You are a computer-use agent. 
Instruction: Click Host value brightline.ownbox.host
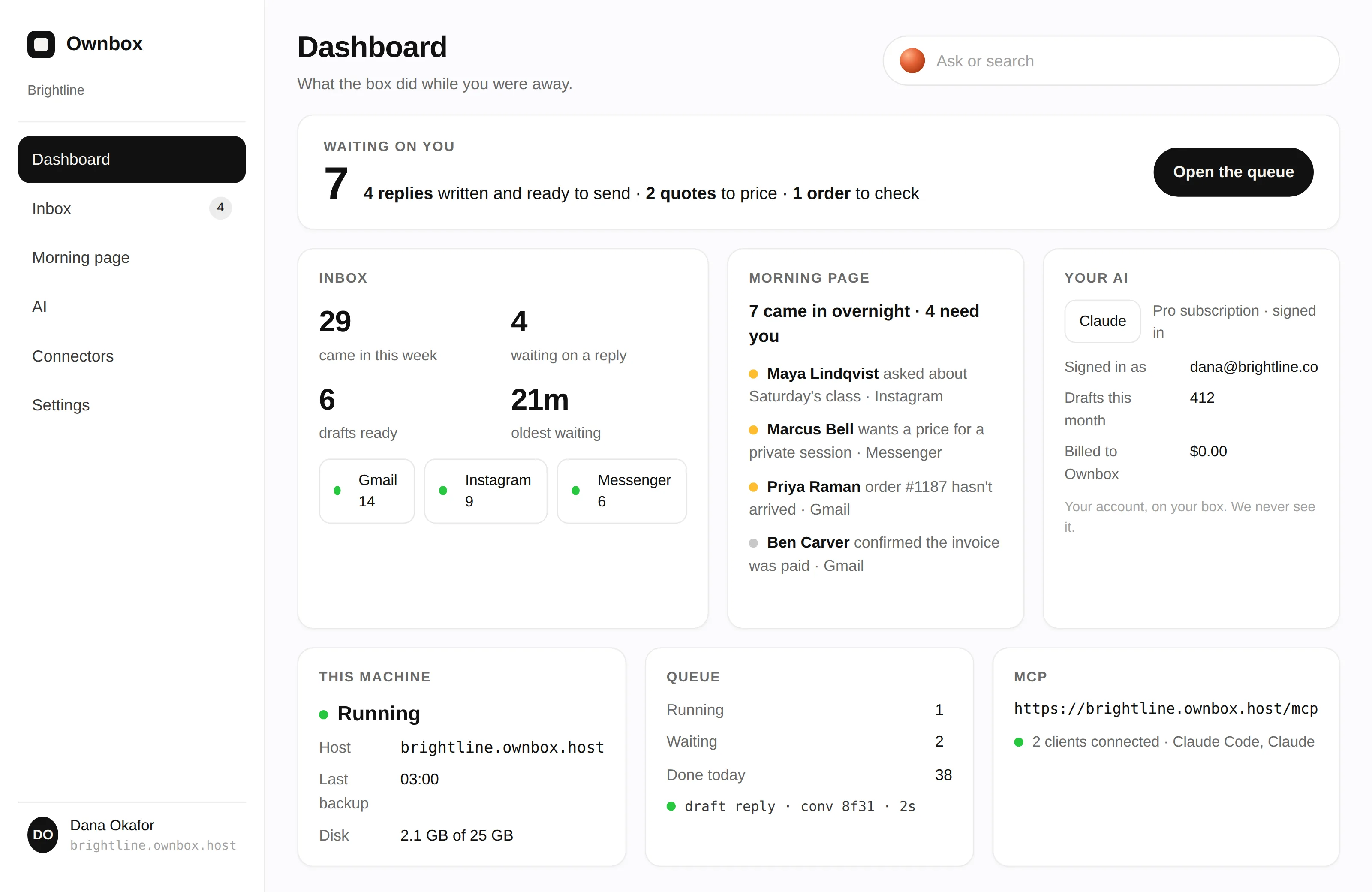(x=502, y=747)
